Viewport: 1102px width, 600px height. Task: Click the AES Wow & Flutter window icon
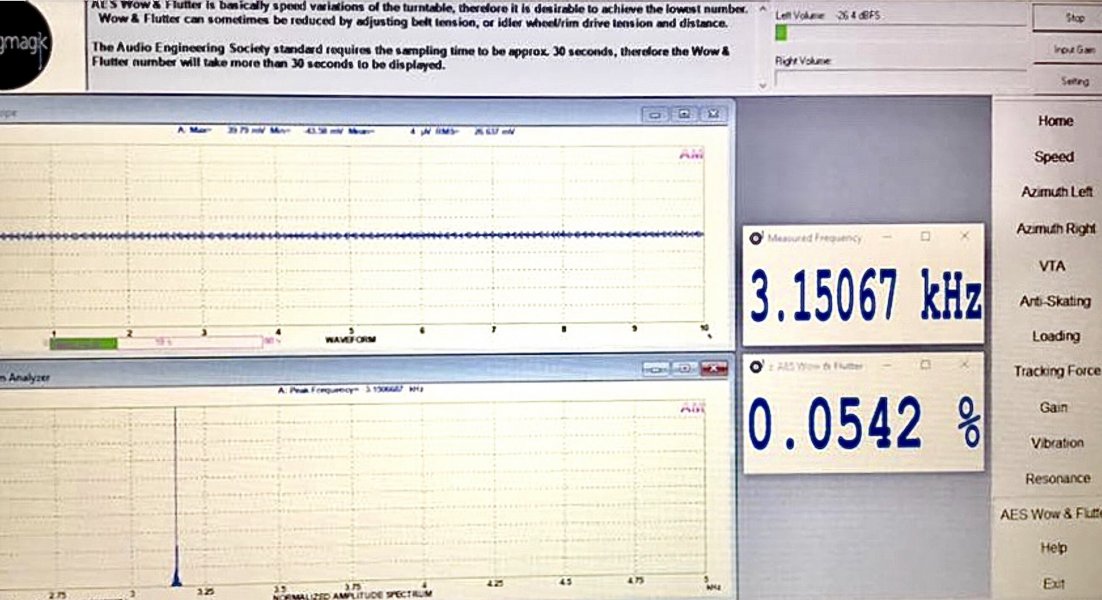[757, 366]
